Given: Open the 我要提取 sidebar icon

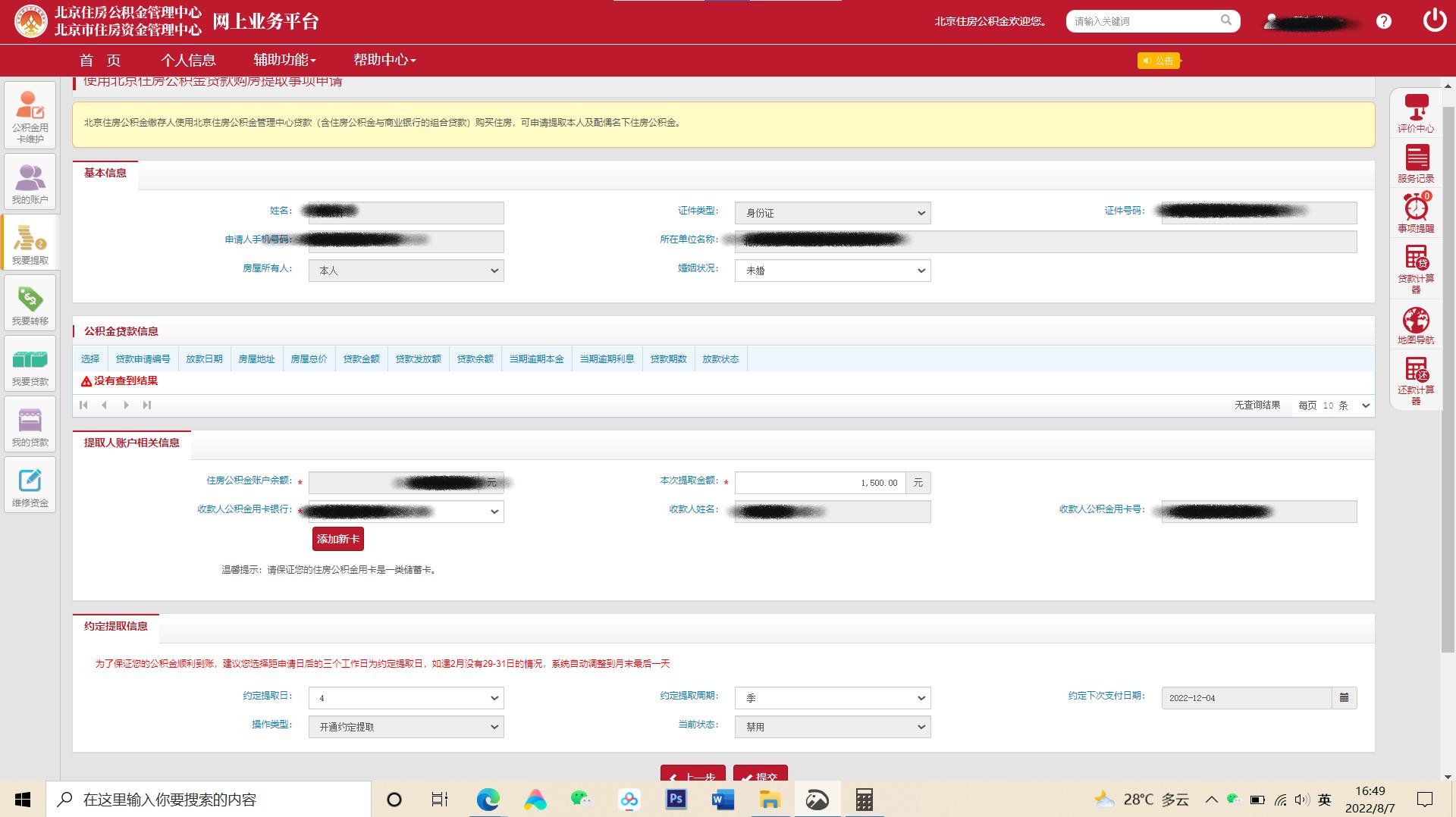Looking at the screenshot, I should [x=30, y=242].
